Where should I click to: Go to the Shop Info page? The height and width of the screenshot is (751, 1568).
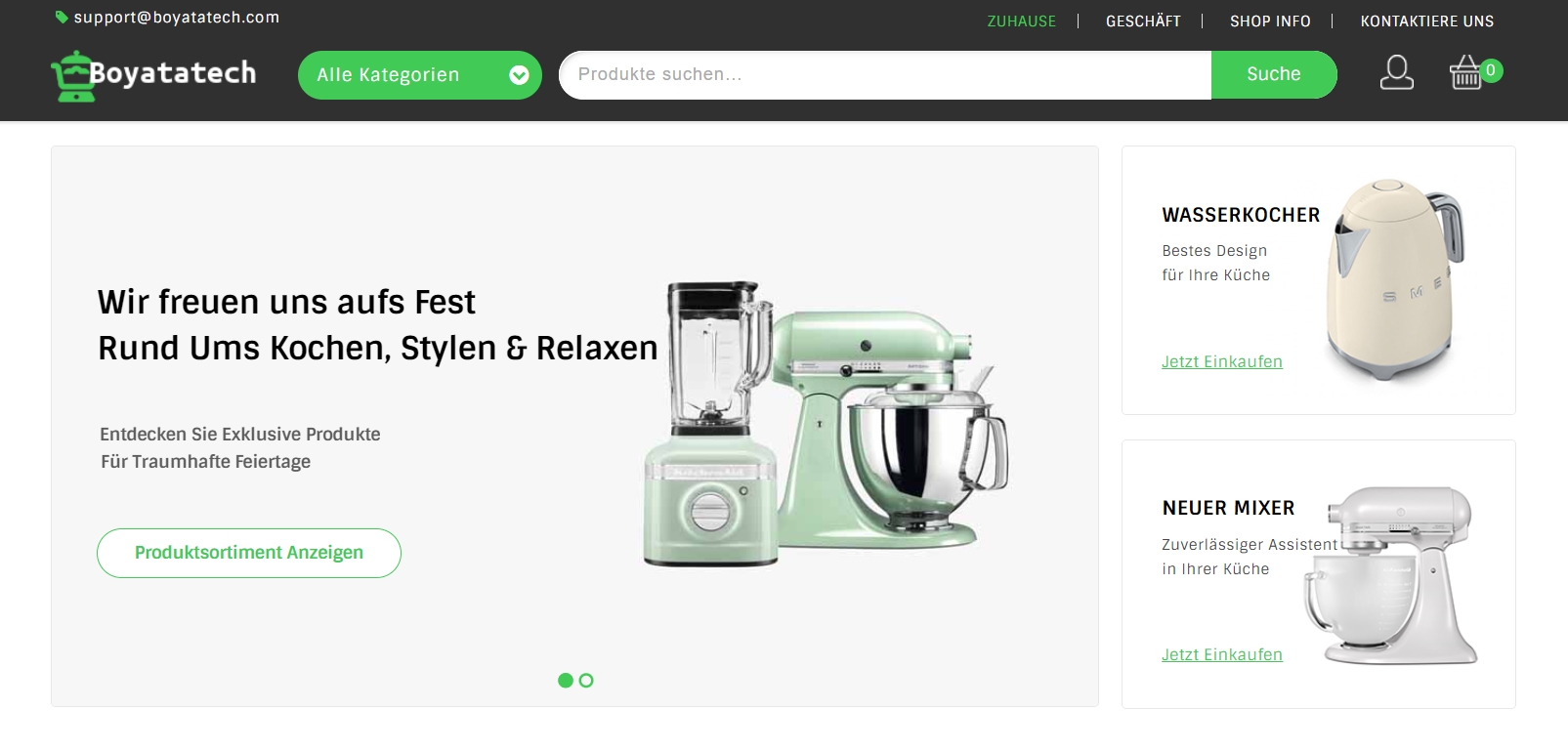tap(1270, 21)
